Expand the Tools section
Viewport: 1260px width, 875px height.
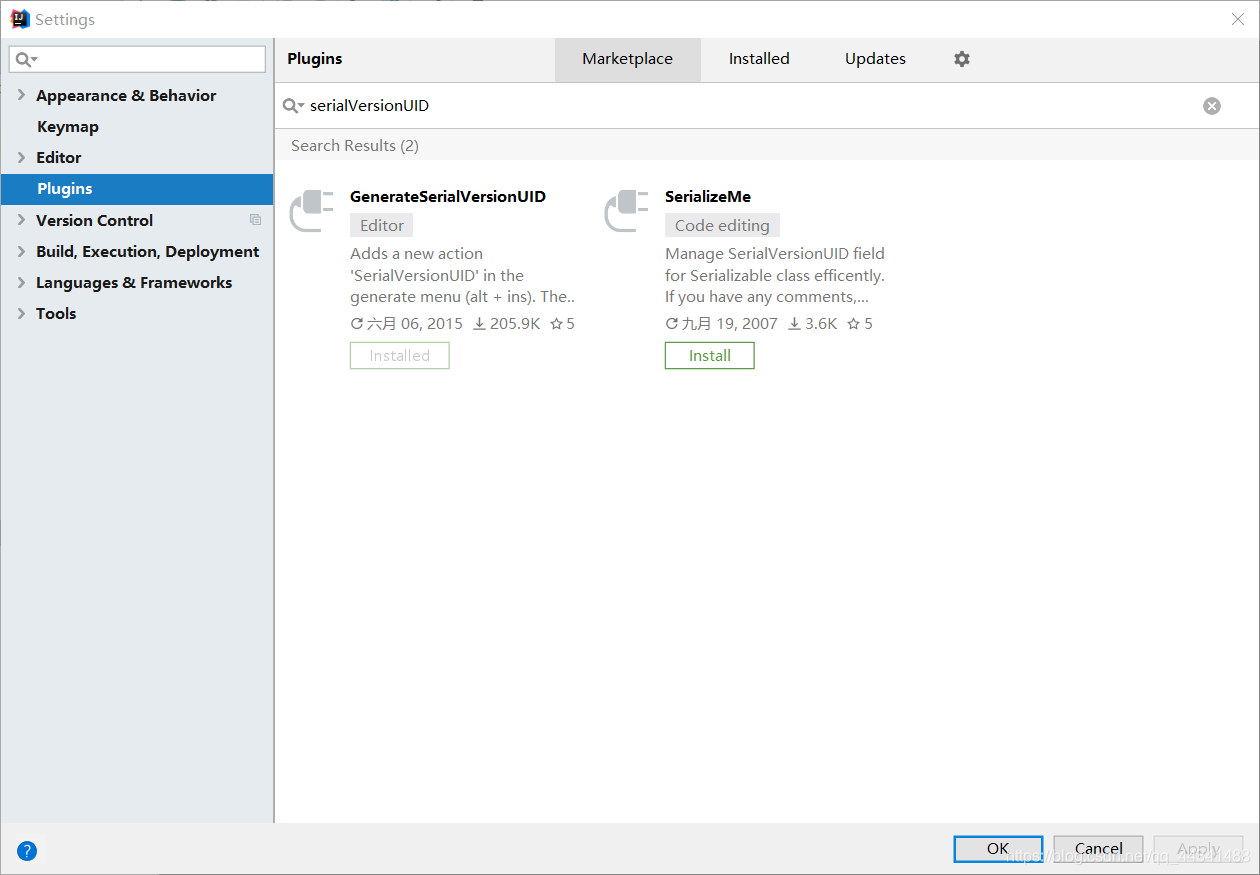pyautogui.click(x=21, y=313)
